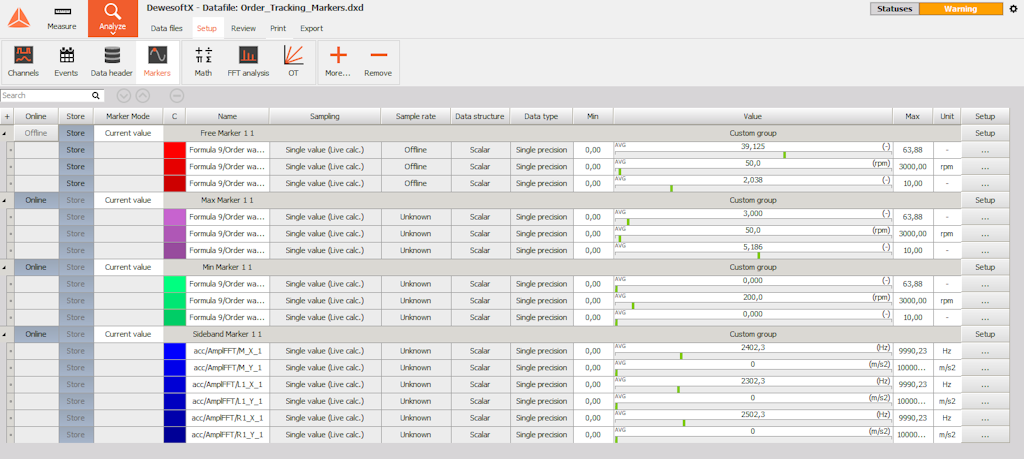Collapse the Sideband Marker 1 1 group

point(5,334)
